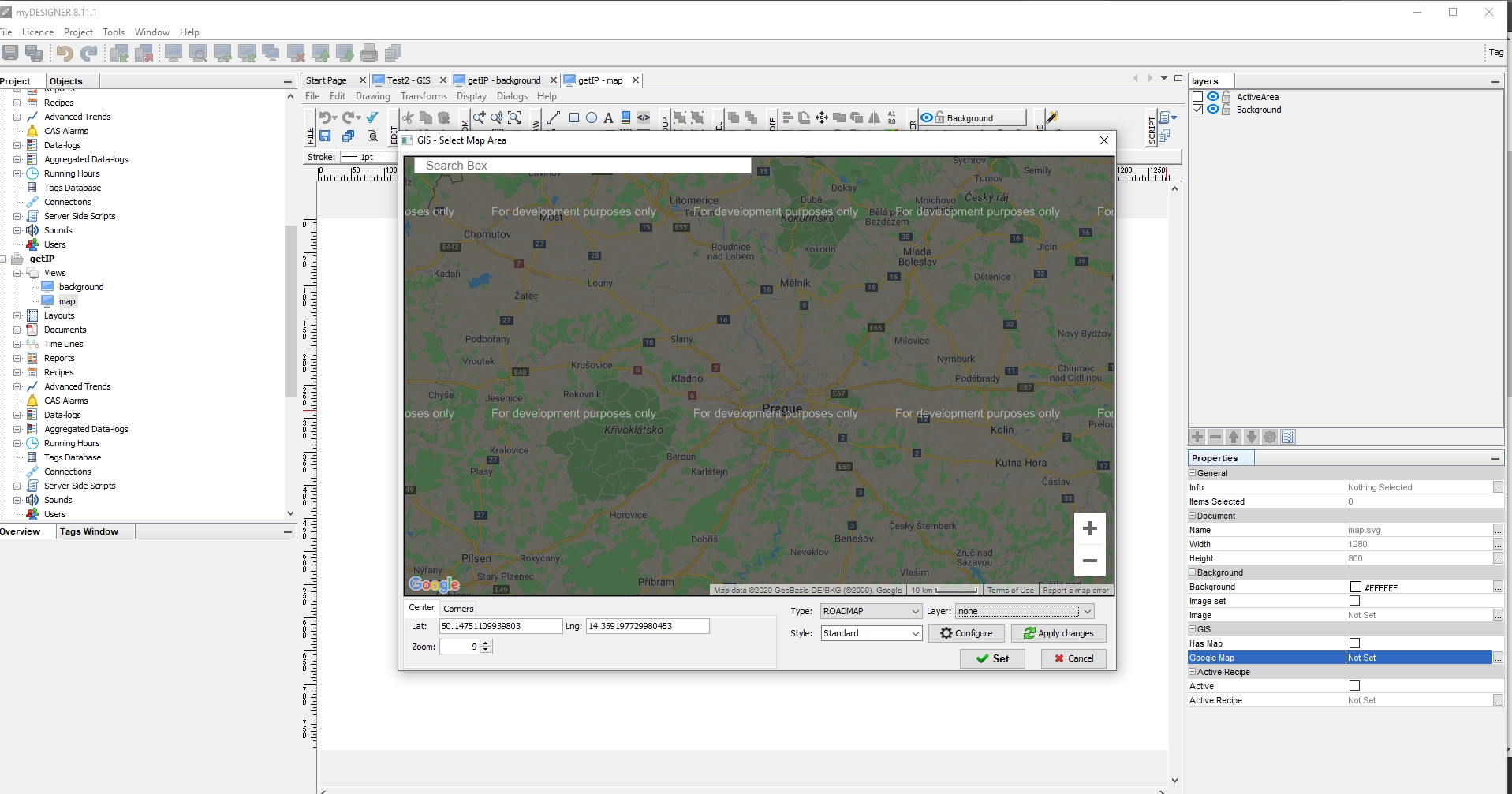
Task: Expand the Server Side Scripts node under getIP
Action: (17, 486)
